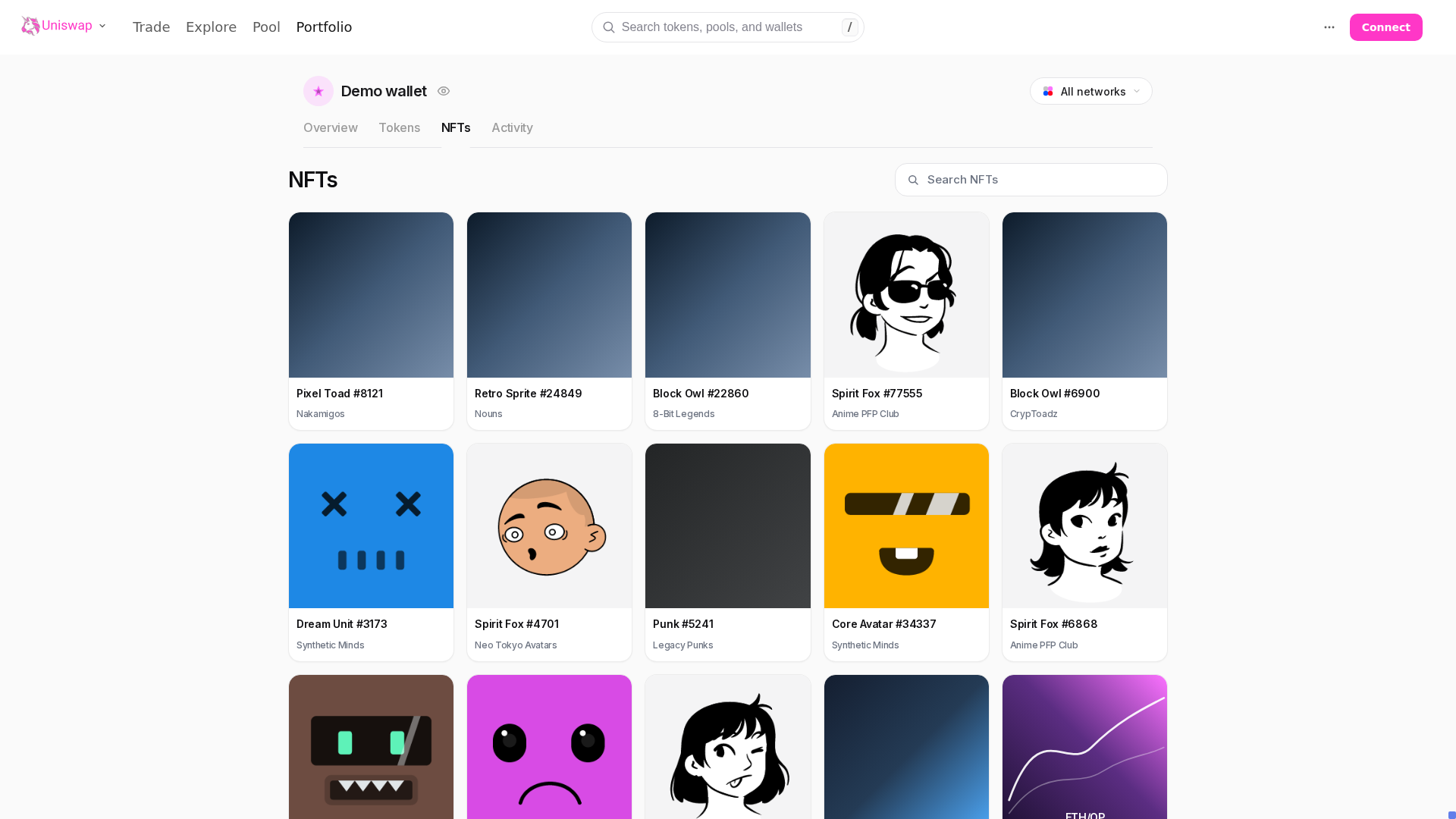Focus the Search NFTs field
Image resolution: width=1456 pixels, height=819 pixels.
(x=1031, y=180)
